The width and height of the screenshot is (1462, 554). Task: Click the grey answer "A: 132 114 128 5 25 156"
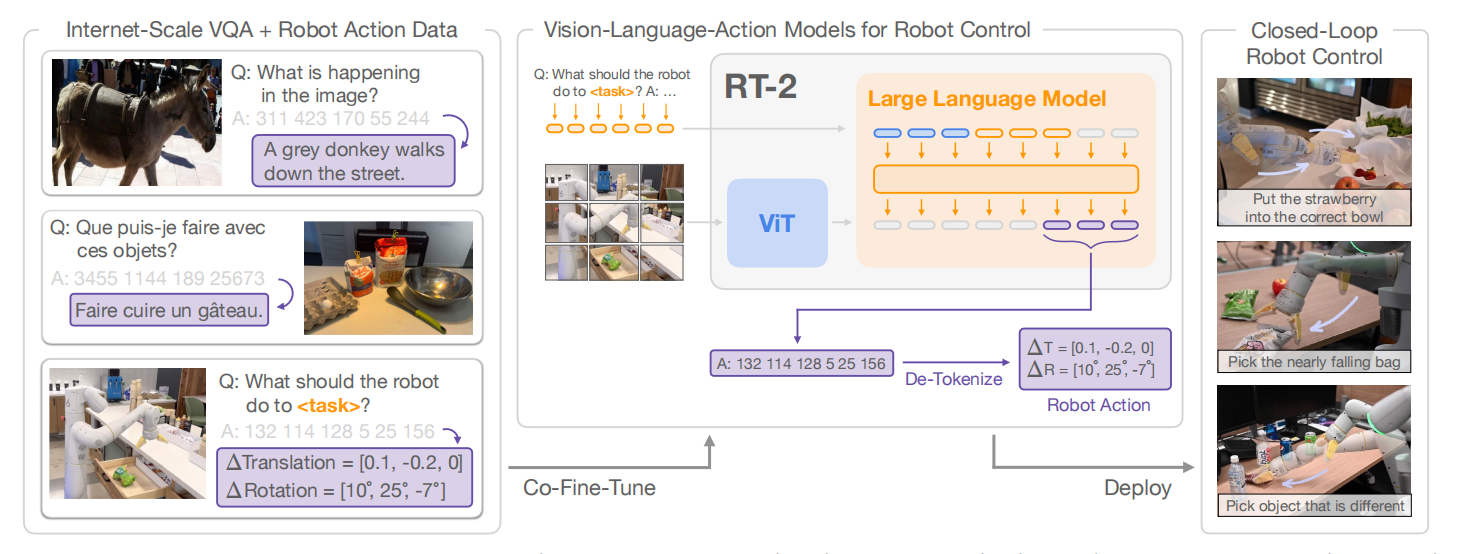point(326,432)
